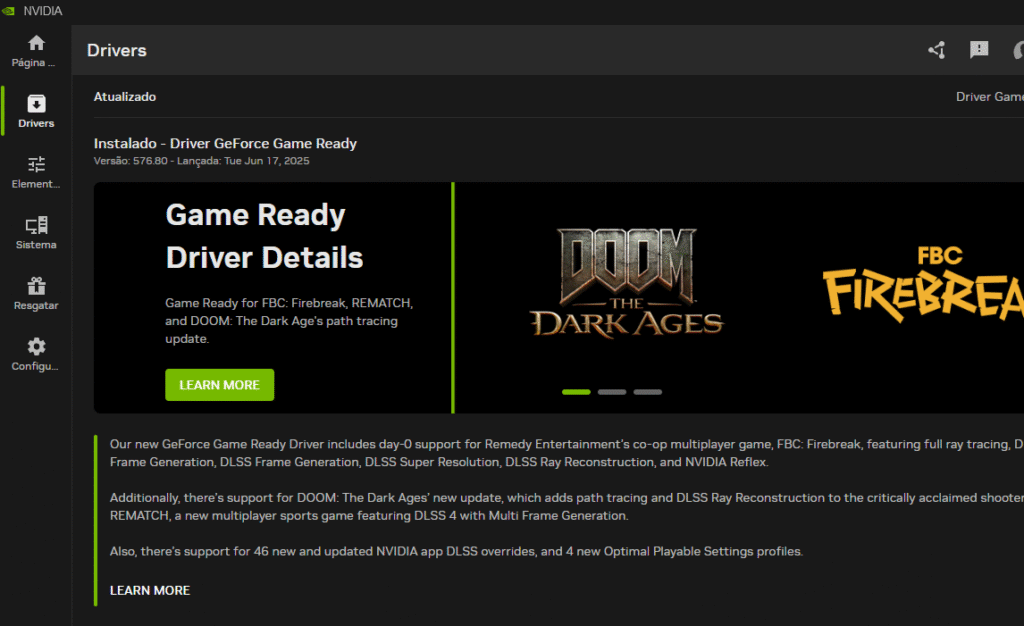Click the user profile icon at top right
The height and width of the screenshot is (626, 1024).
coord(1018,50)
